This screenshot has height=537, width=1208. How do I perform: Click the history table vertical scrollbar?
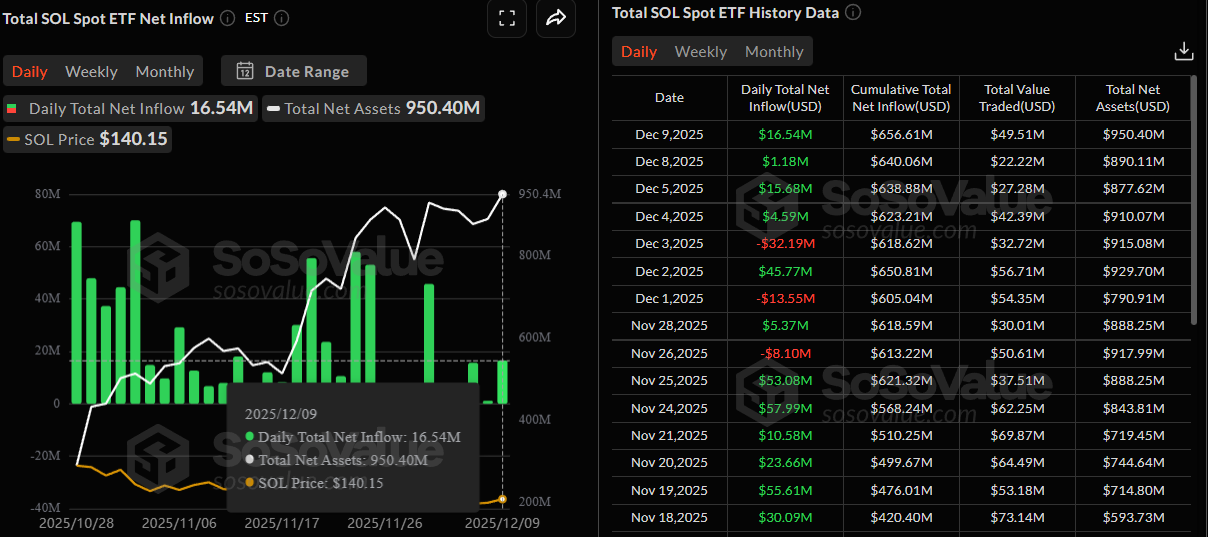1194,200
